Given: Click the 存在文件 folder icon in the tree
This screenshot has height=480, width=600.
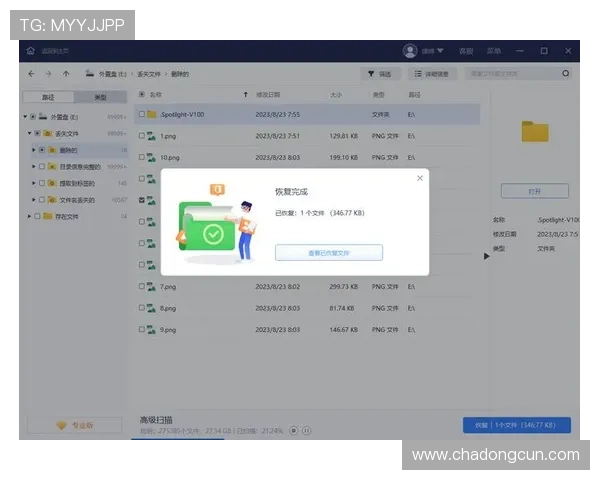Looking at the screenshot, I should pyautogui.click(x=48, y=216).
